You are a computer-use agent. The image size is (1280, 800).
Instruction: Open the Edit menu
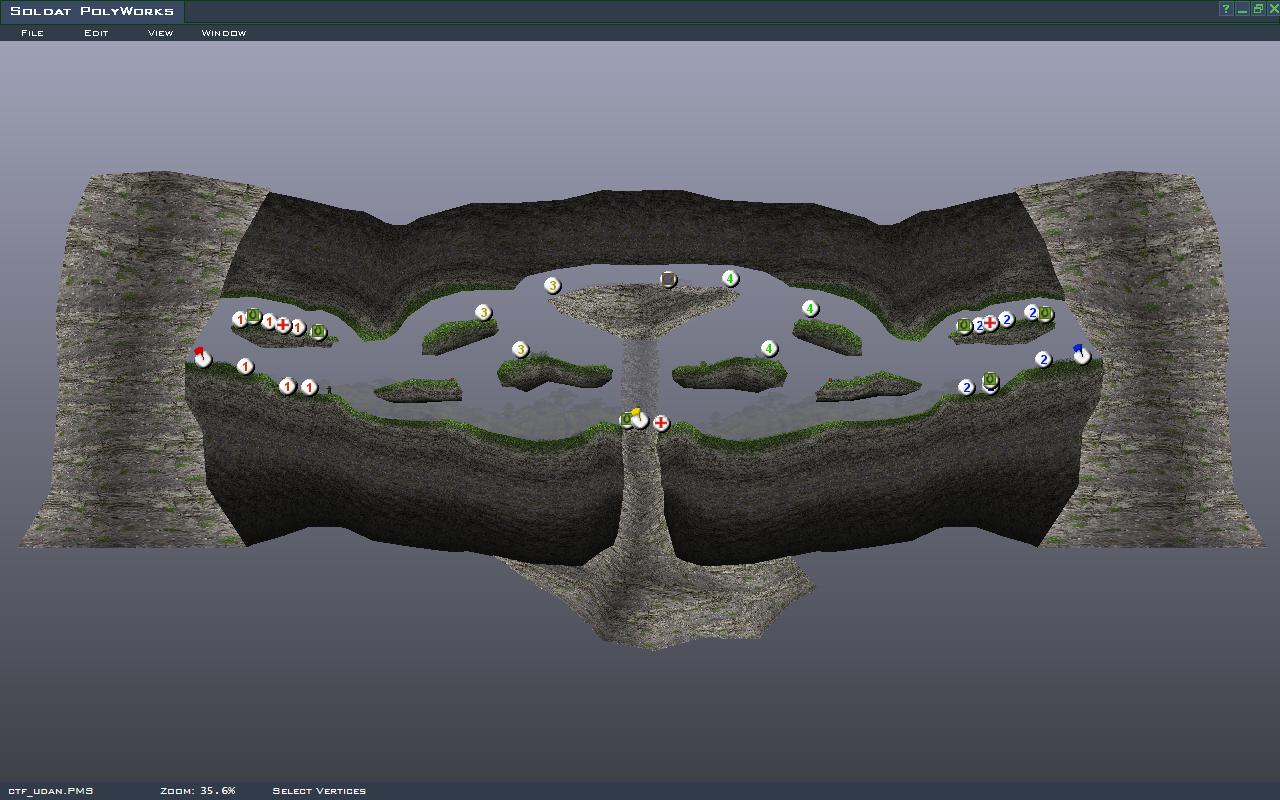pos(96,33)
